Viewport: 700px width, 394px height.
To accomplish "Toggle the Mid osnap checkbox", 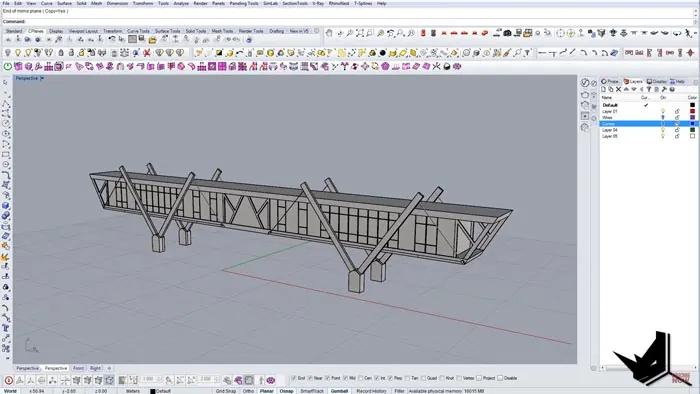I will [345, 378].
